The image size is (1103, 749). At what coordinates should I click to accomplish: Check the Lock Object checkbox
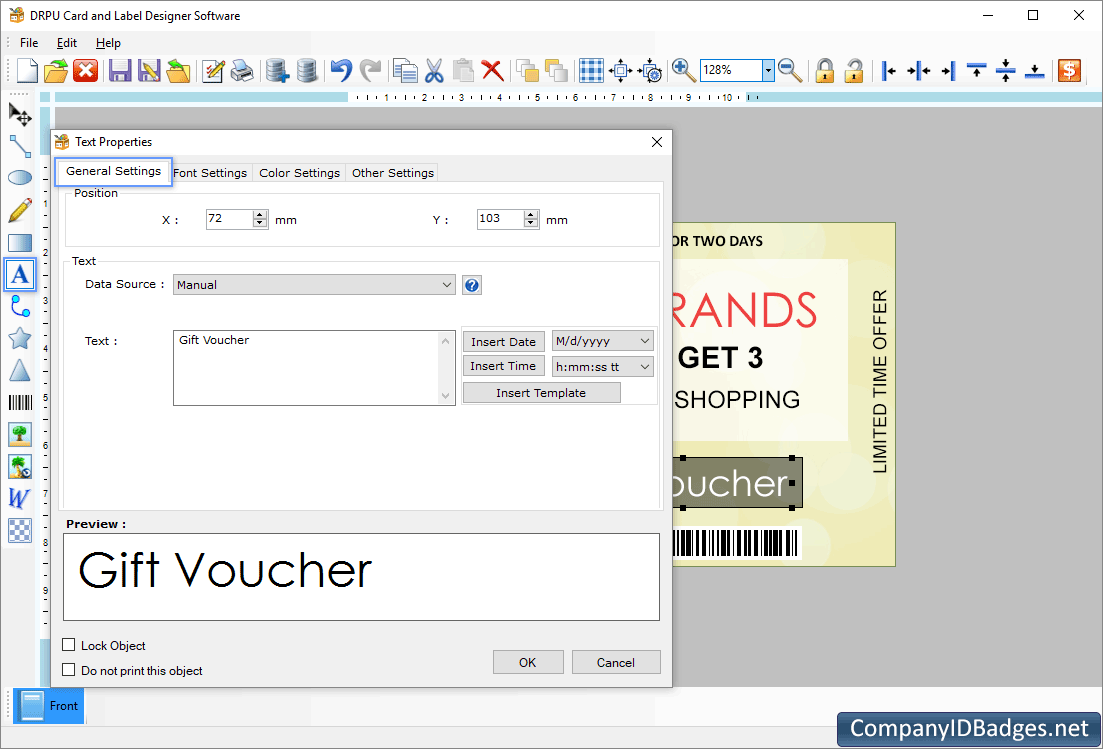click(69, 645)
